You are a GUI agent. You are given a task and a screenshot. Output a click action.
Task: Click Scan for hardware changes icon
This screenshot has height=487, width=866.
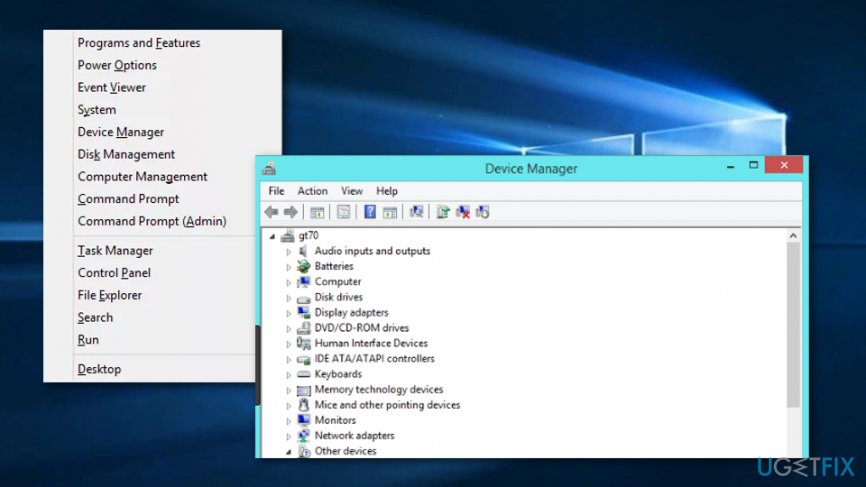[x=416, y=212]
